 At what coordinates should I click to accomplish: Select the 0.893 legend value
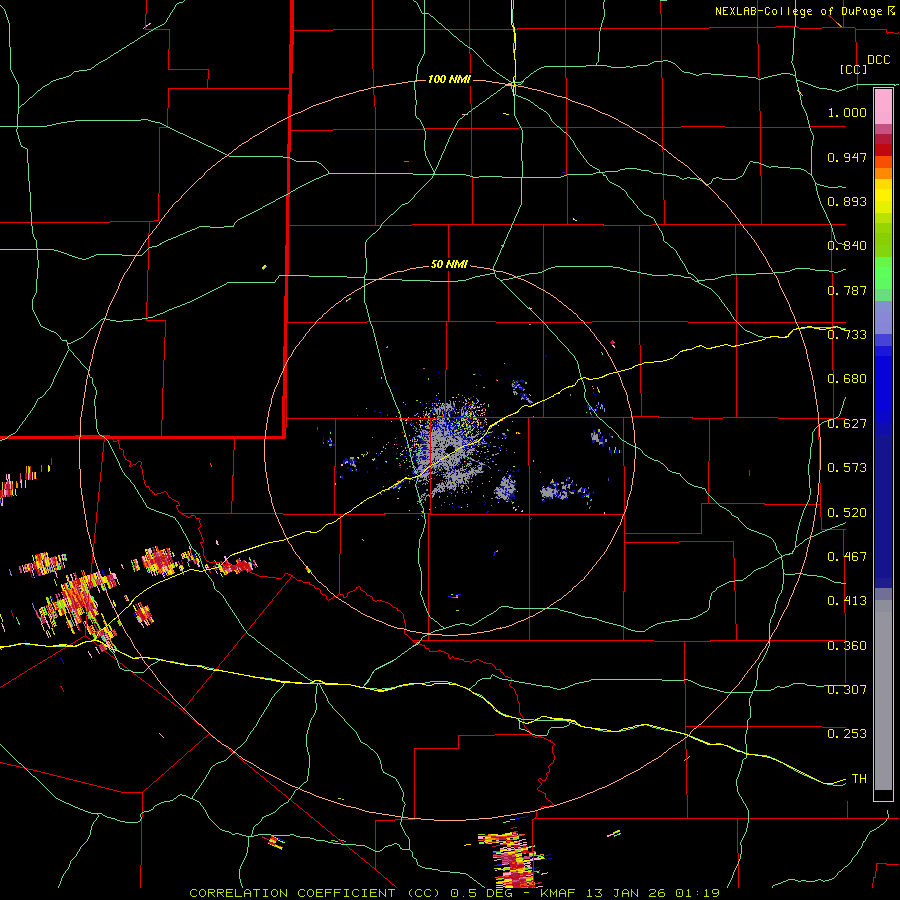tap(847, 201)
